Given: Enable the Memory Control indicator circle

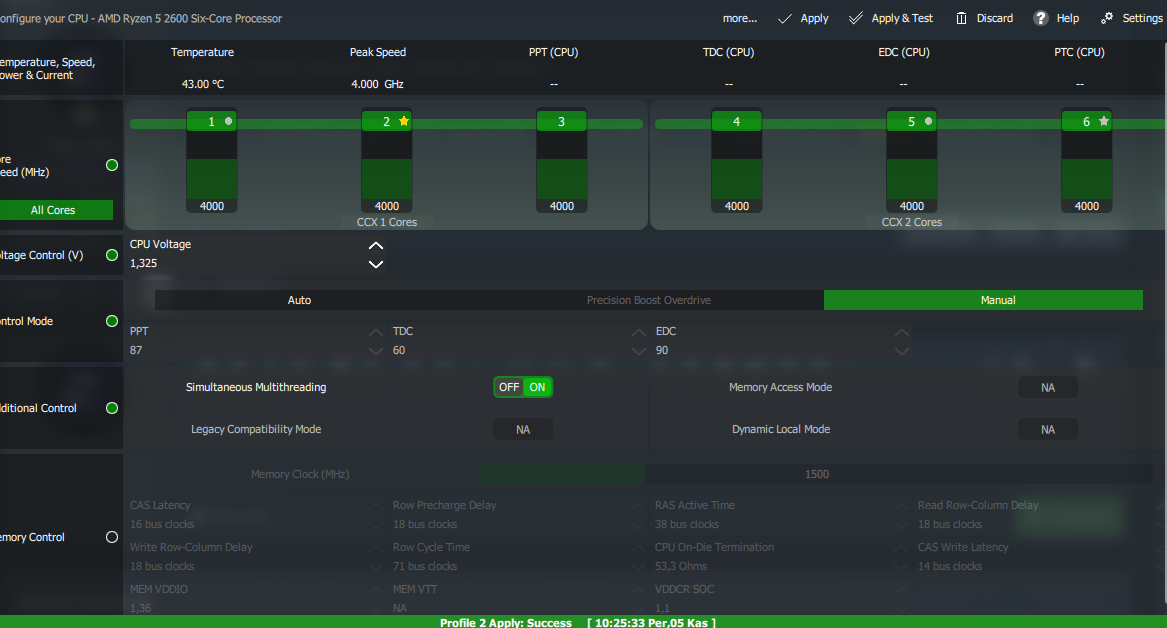Looking at the screenshot, I should click(112, 537).
